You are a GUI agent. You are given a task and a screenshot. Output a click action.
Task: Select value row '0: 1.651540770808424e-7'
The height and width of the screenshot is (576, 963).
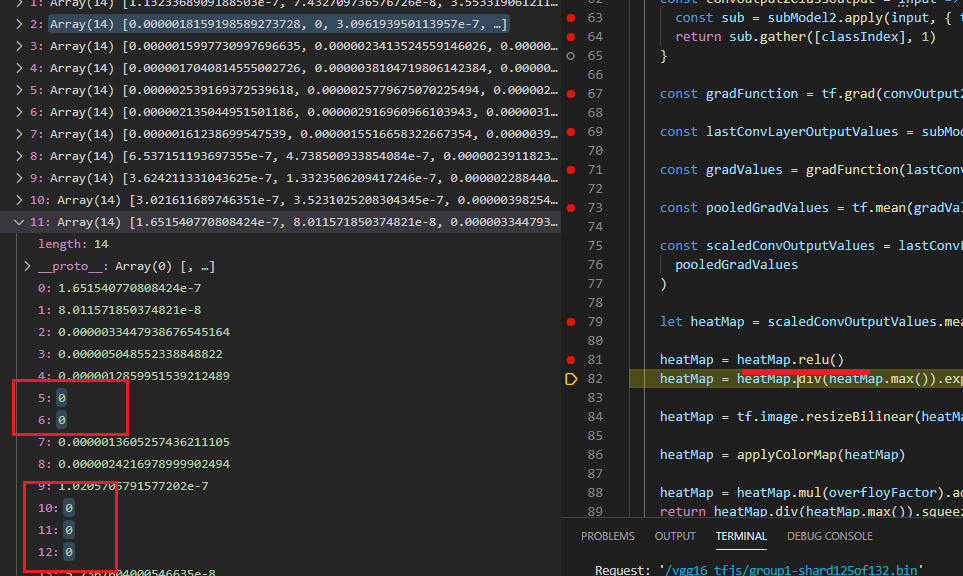point(119,288)
